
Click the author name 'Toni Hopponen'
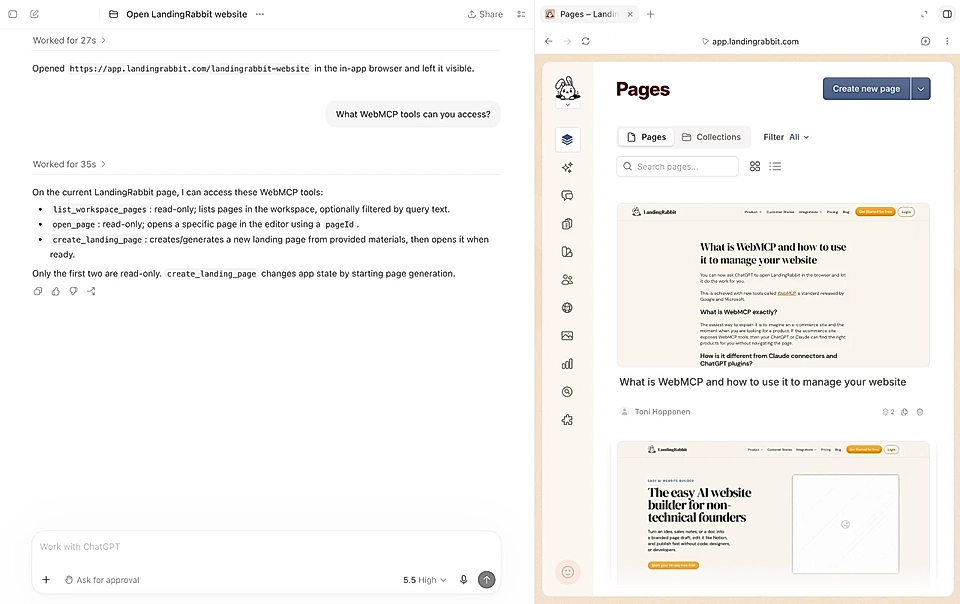pos(662,412)
